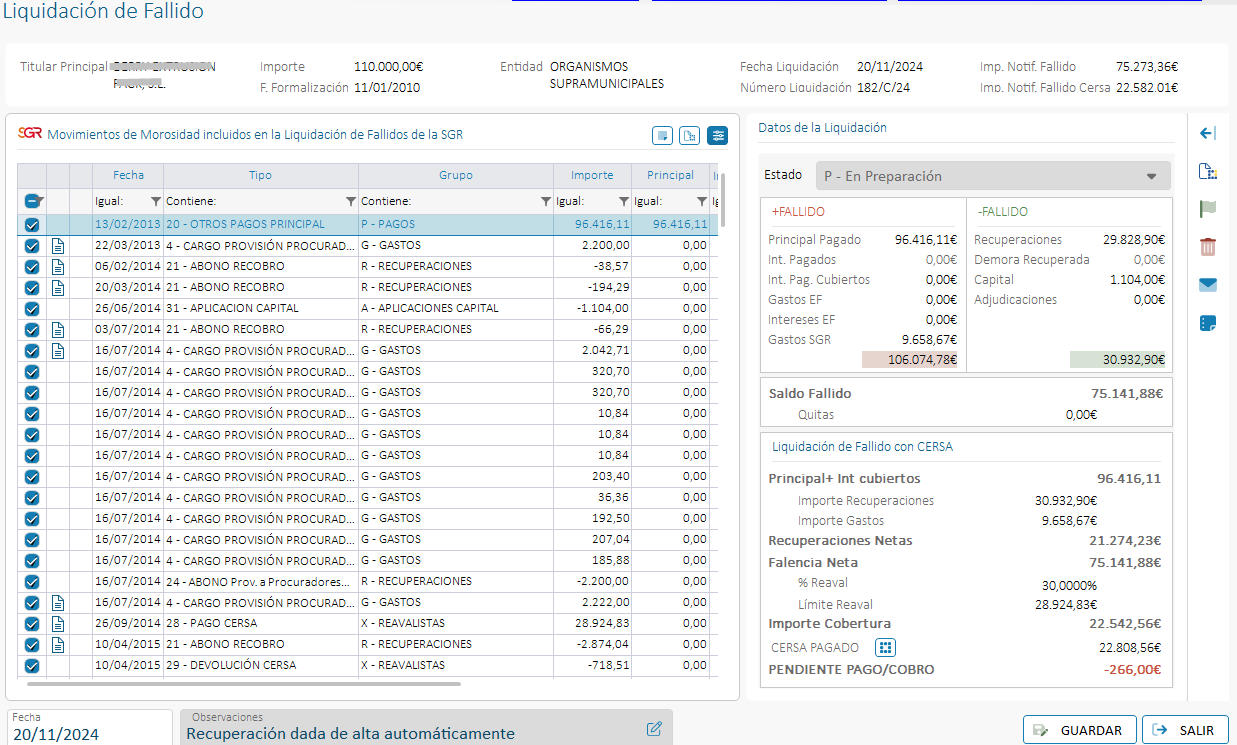
Task: Focus the Fecha date field at bottom
Action: tap(88, 728)
